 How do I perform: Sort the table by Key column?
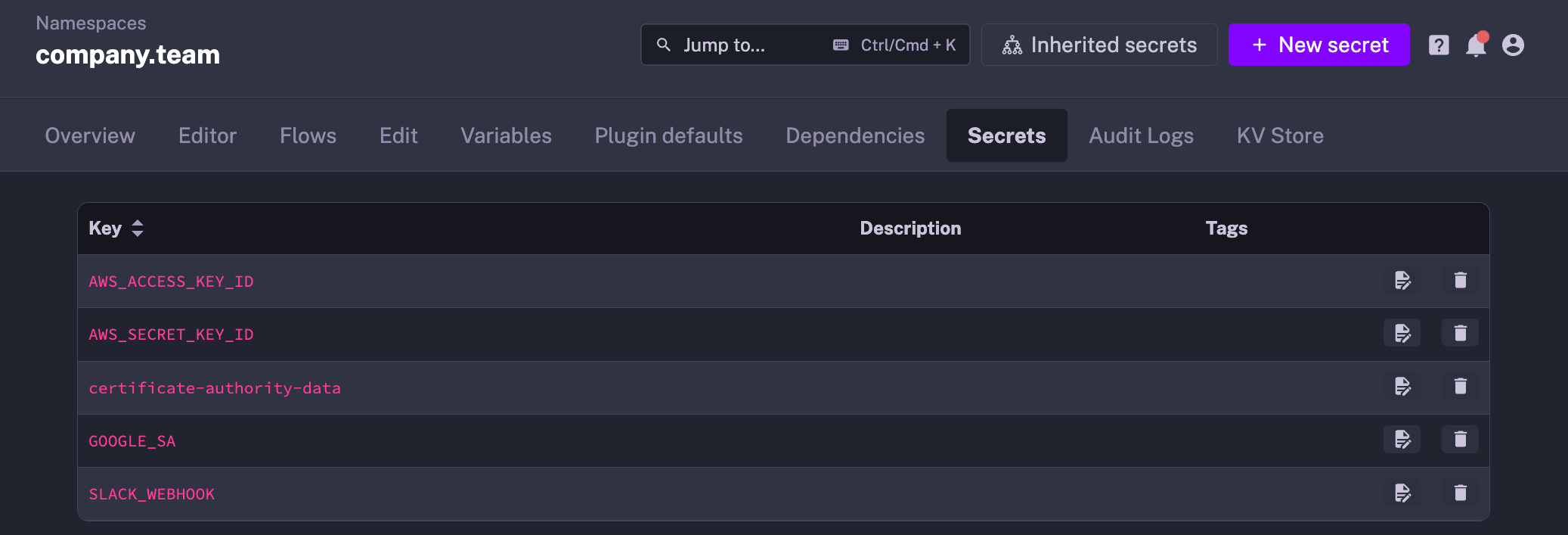(x=137, y=229)
